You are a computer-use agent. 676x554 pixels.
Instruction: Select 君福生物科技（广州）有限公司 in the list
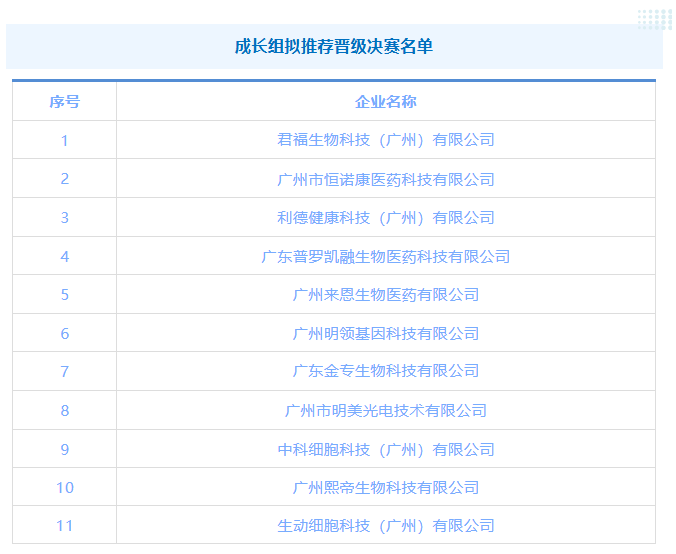[385, 140]
